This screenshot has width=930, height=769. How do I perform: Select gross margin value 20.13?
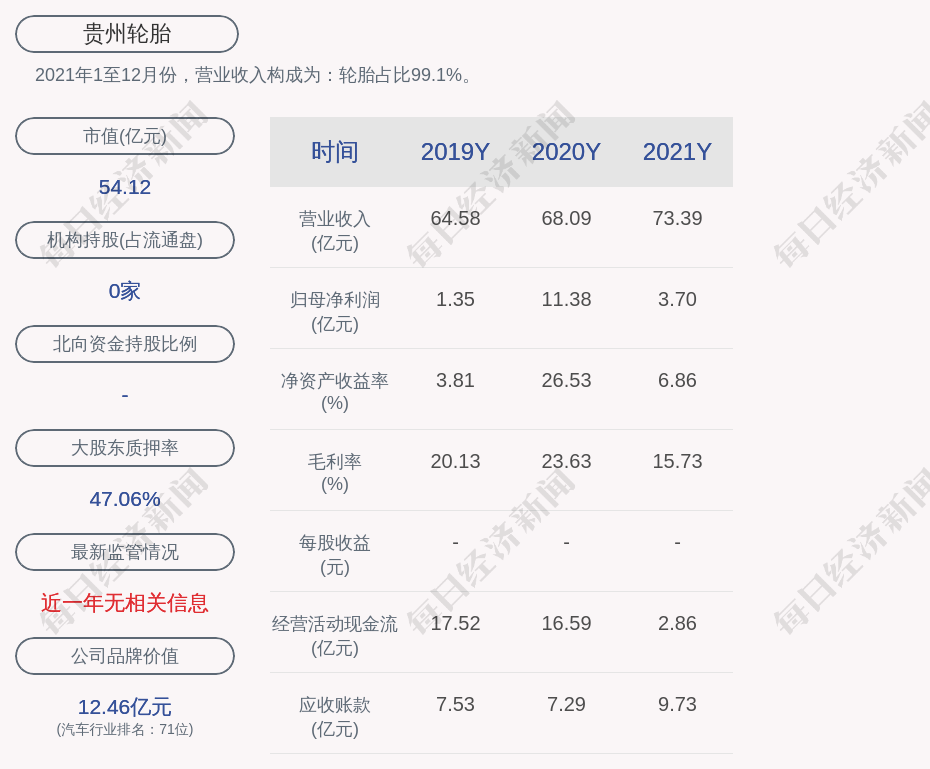pyautogui.click(x=455, y=461)
